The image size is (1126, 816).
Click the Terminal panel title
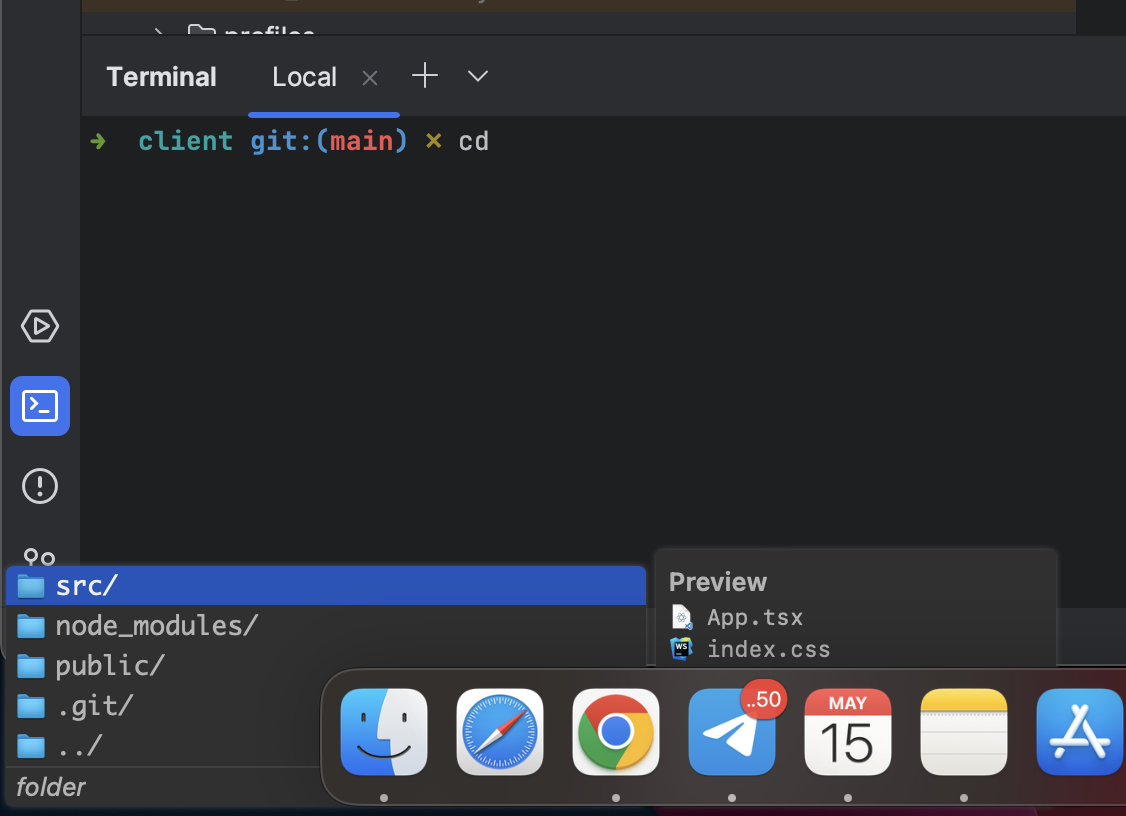click(x=161, y=77)
